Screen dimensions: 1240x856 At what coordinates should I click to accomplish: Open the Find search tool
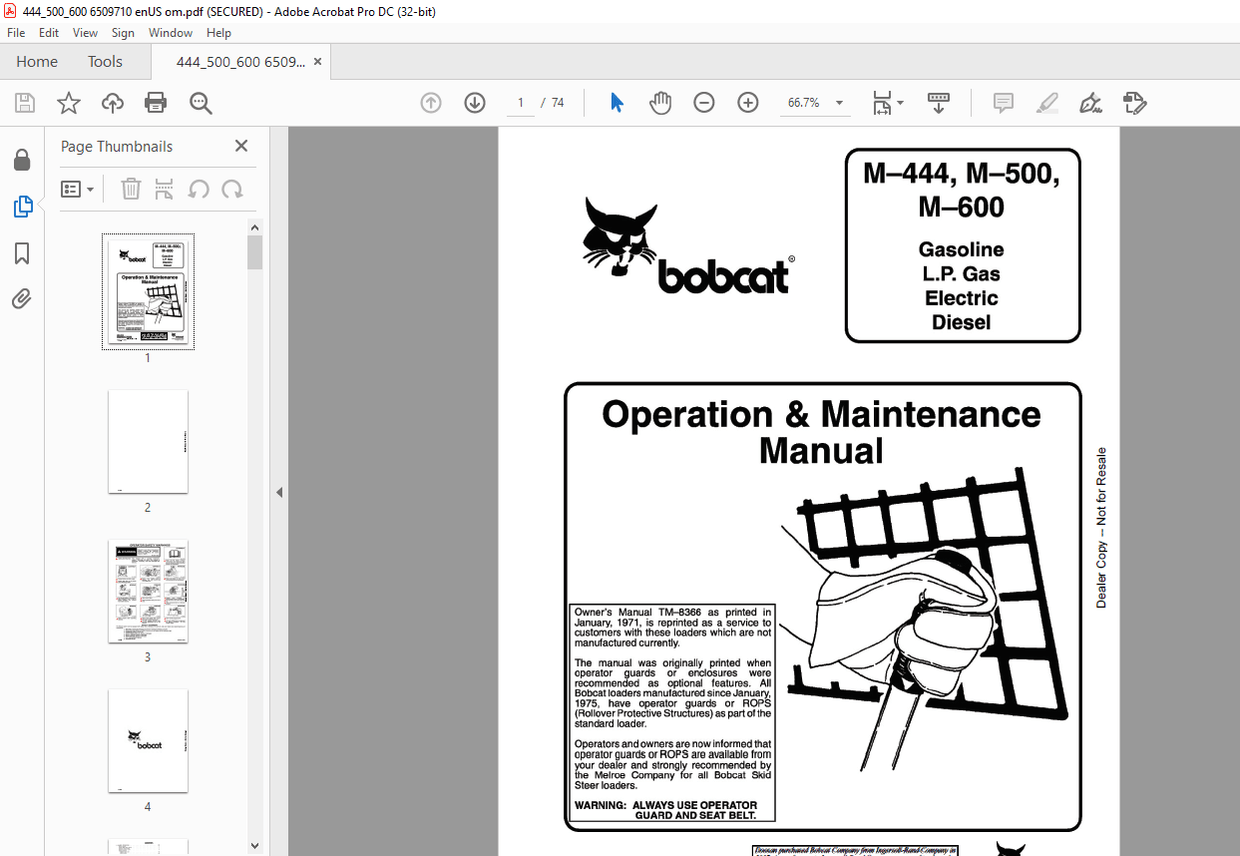click(200, 103)
